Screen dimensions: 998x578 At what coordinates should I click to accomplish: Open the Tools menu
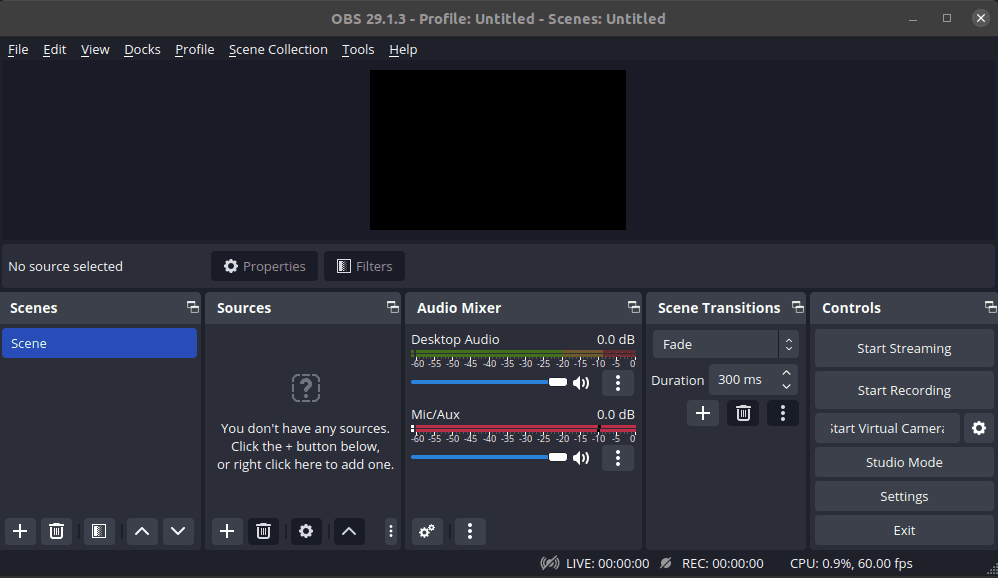[x=357, y=49]
